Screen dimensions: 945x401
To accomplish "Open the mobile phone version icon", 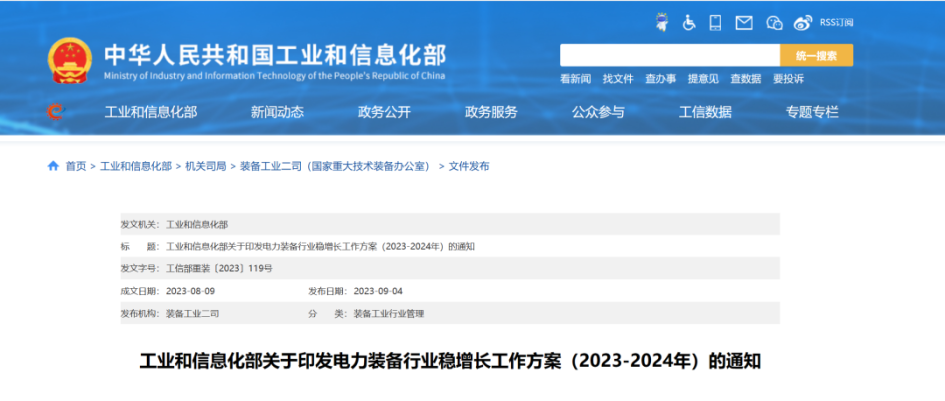I will click(715, 23).
